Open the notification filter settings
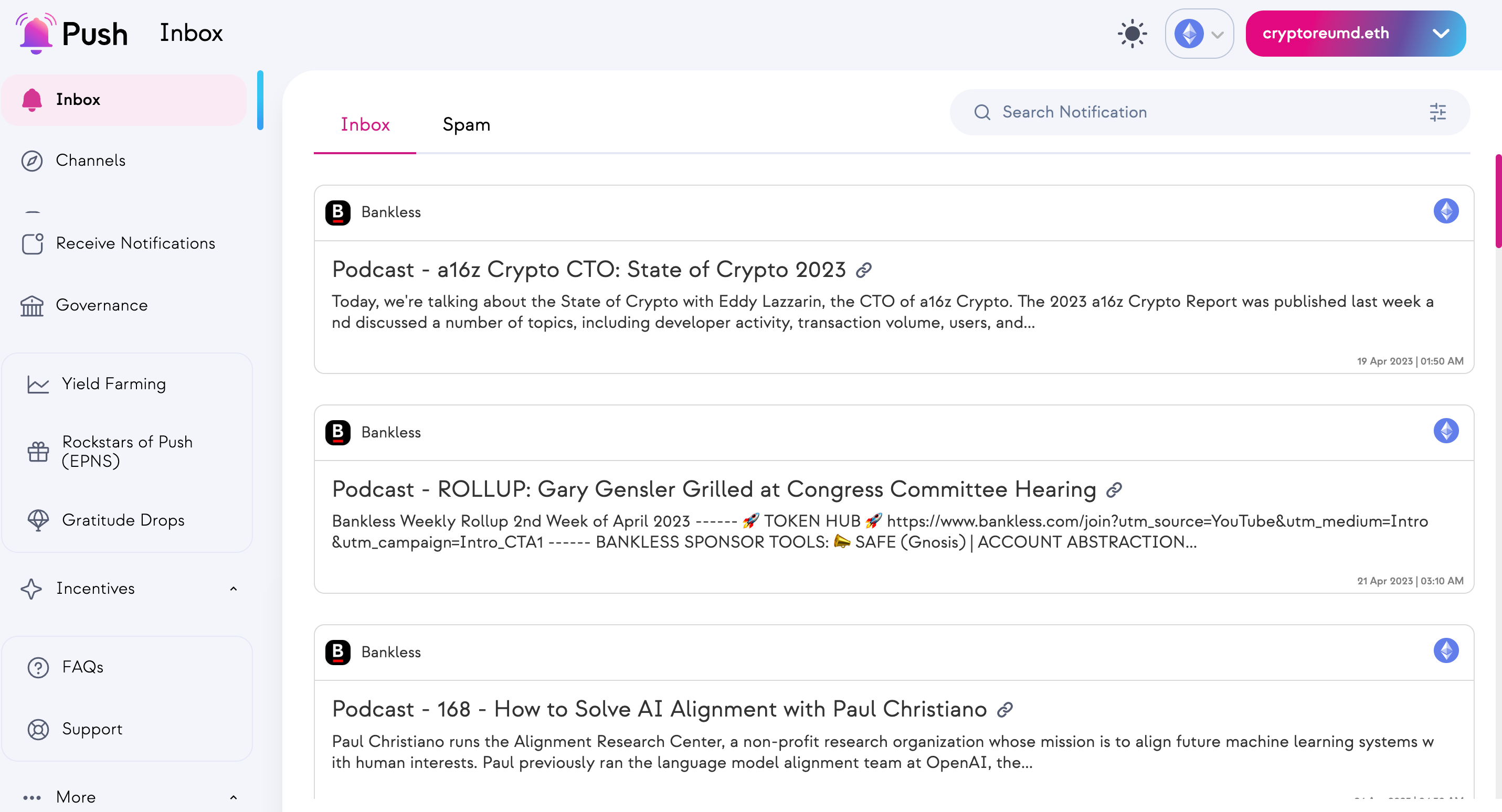This screenshot has width=1502, height=812. click(1438, 112)
